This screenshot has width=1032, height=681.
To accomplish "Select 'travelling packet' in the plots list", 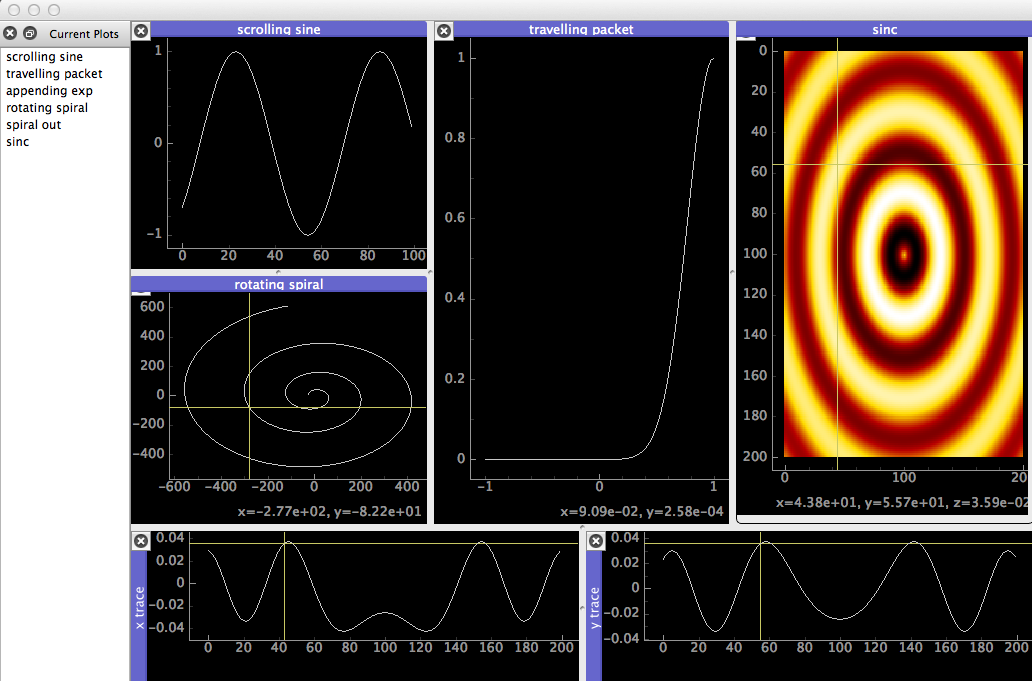I will pos(54,74).
